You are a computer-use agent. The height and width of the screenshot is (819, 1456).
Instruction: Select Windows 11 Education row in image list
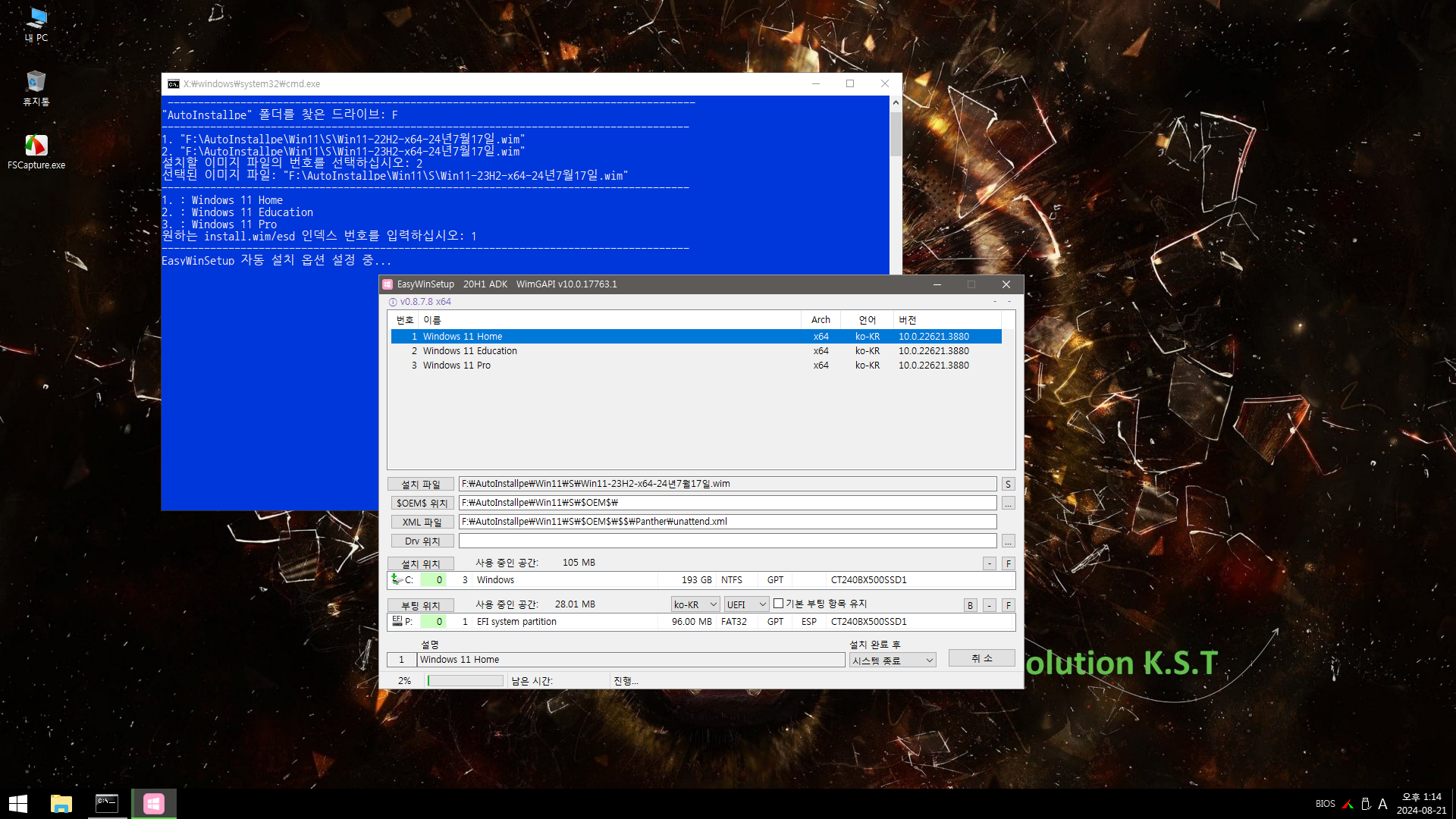tap(696, 351)
